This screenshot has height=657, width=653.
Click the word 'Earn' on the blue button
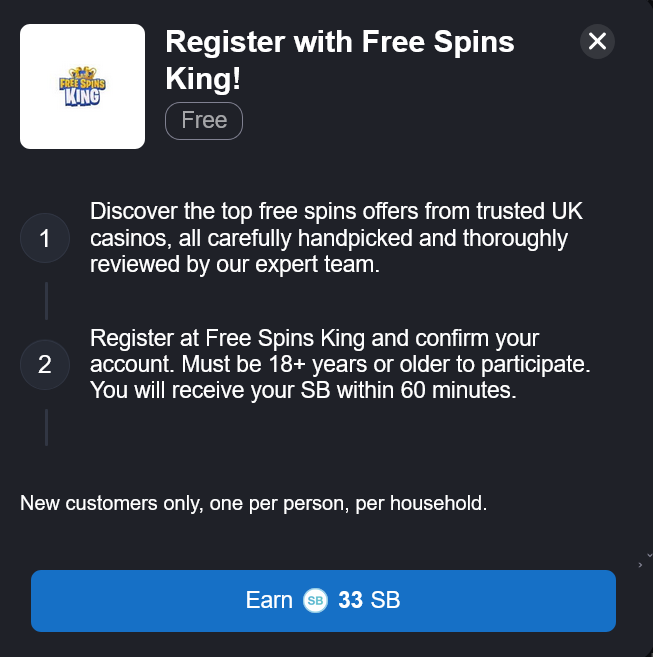point(269,601)
